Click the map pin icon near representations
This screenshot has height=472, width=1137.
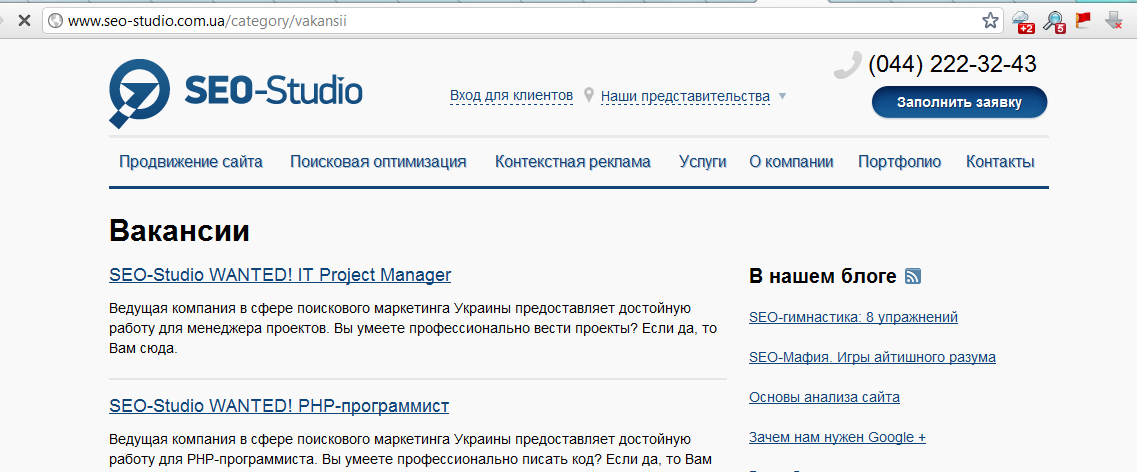pos(589,95)
